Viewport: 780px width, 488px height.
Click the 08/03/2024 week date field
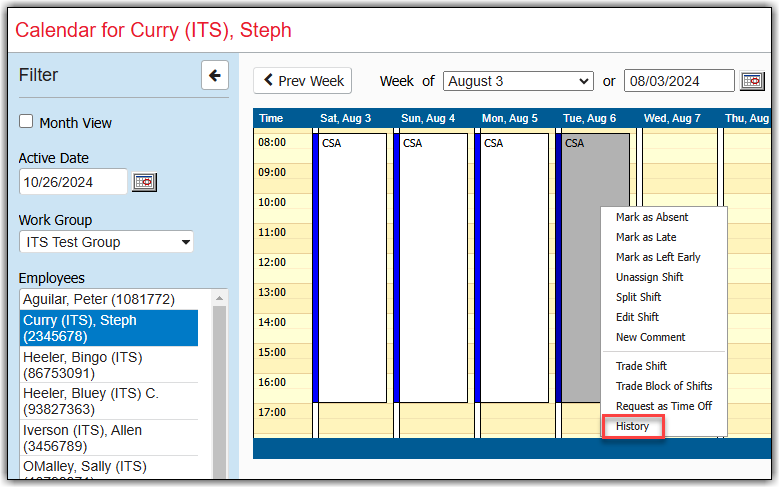[678, 81]
